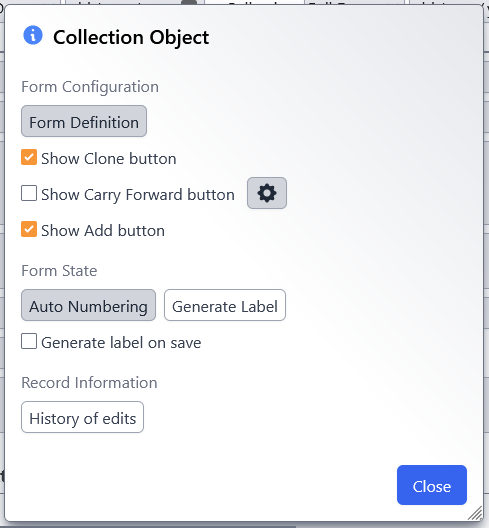Click the Generate Label button
The width and height of the screenshot is (489, 528).
pyautogui.click(x=225, y=305)
